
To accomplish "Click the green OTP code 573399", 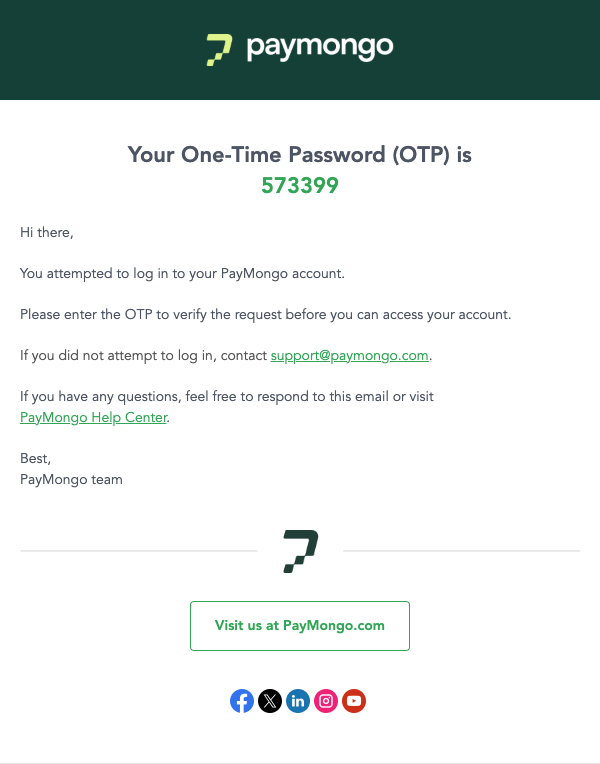I will [300, 185].
